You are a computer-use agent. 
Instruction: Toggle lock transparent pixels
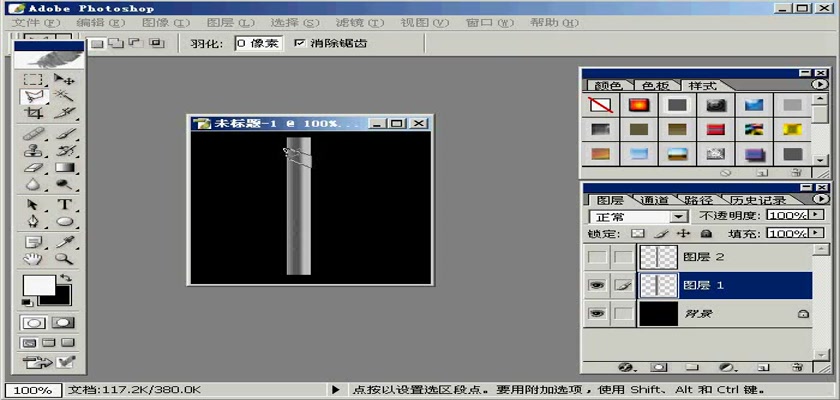(636, 233)
